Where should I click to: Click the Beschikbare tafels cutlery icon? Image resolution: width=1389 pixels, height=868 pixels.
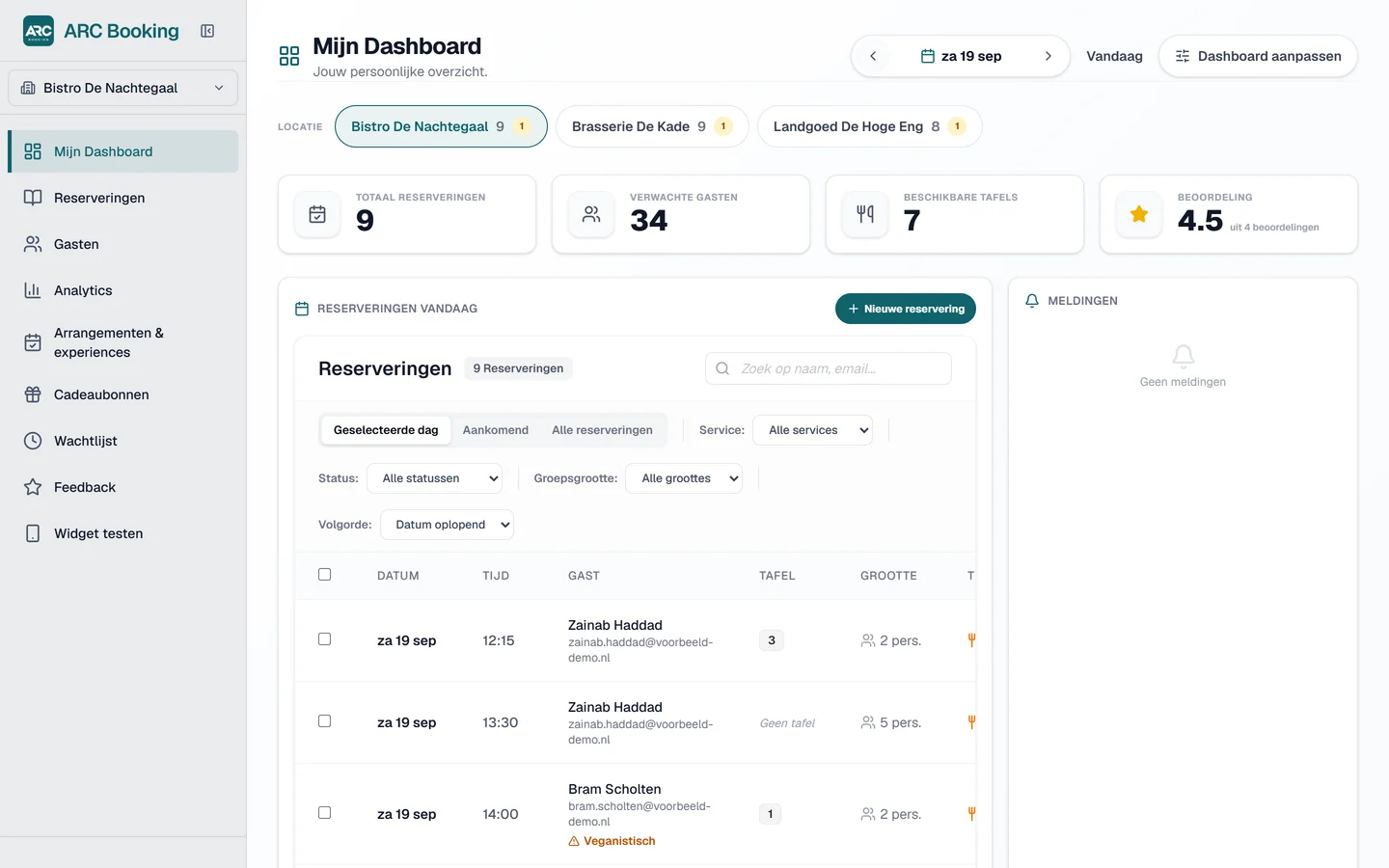click(x=865, y=214)
